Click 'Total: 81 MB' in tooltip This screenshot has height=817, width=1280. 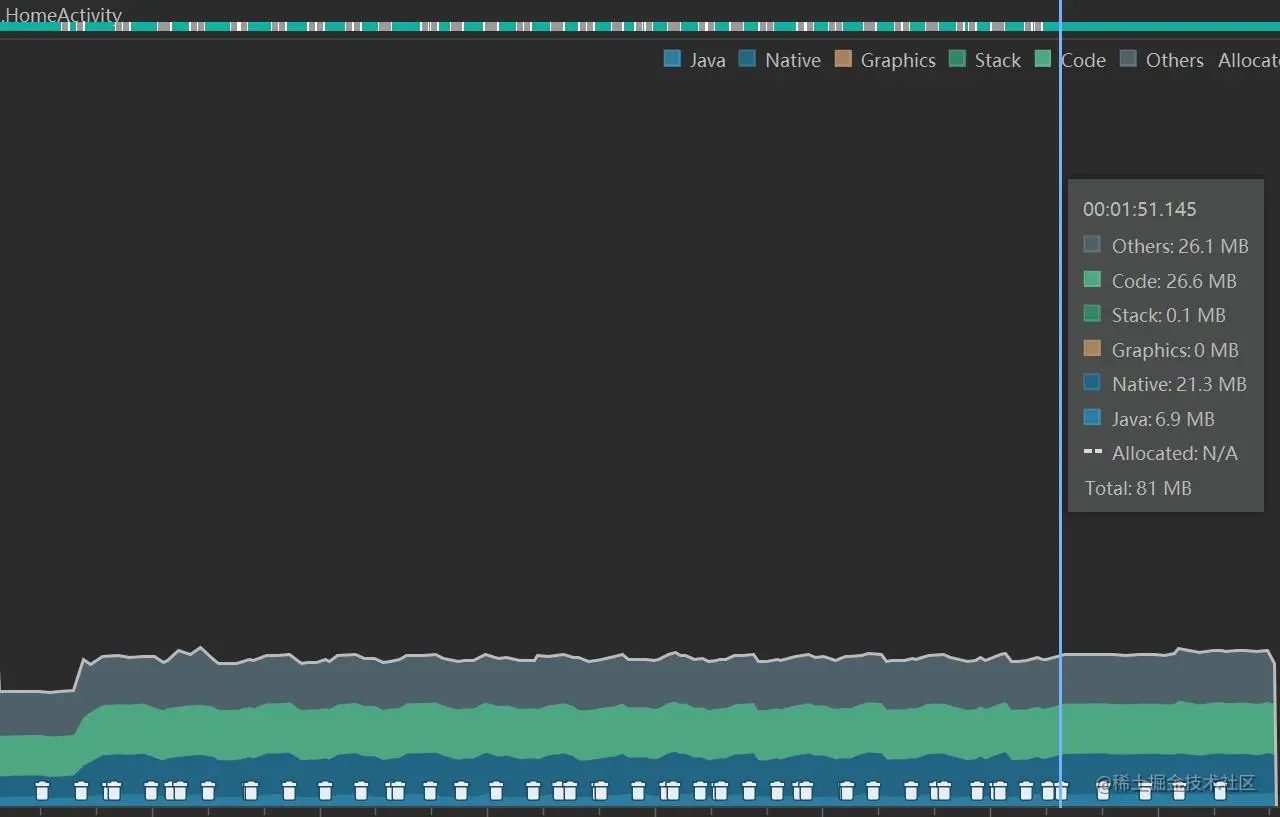click(x=1138, y=488)
